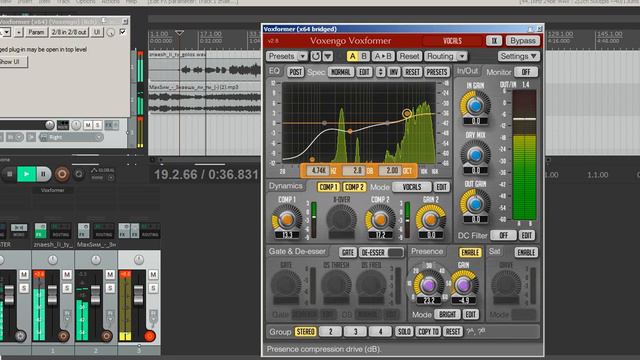
Task: Click the Dynamics mode EDIT button
Action: [x=441, y=187]
